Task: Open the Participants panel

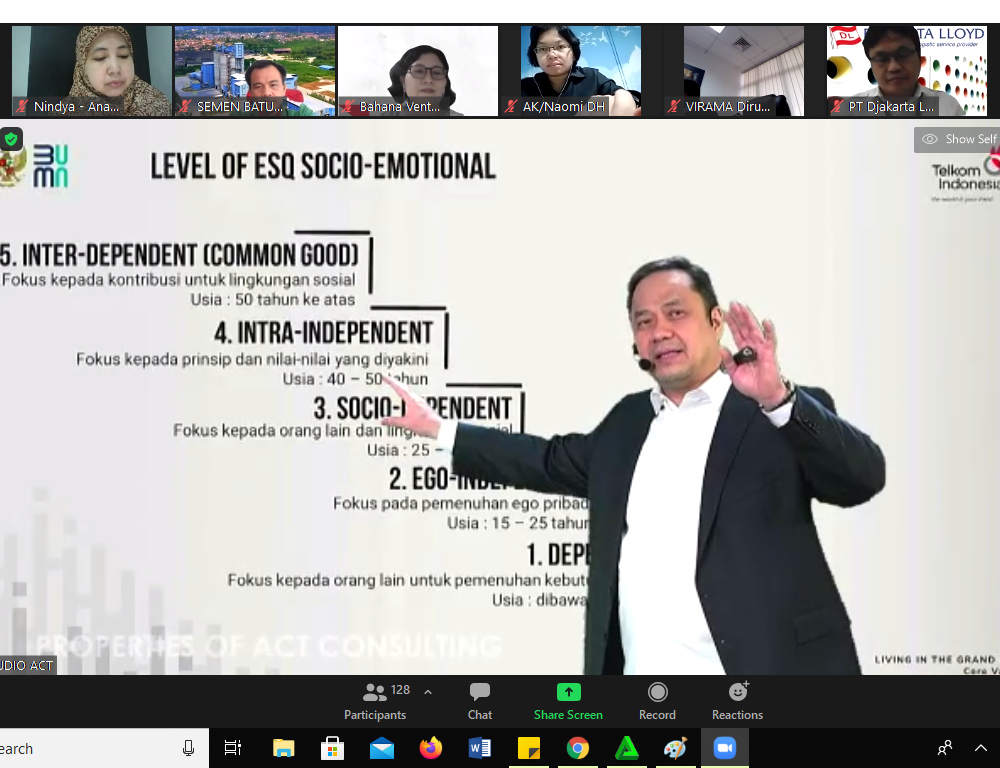Action: tap(376, 700)
